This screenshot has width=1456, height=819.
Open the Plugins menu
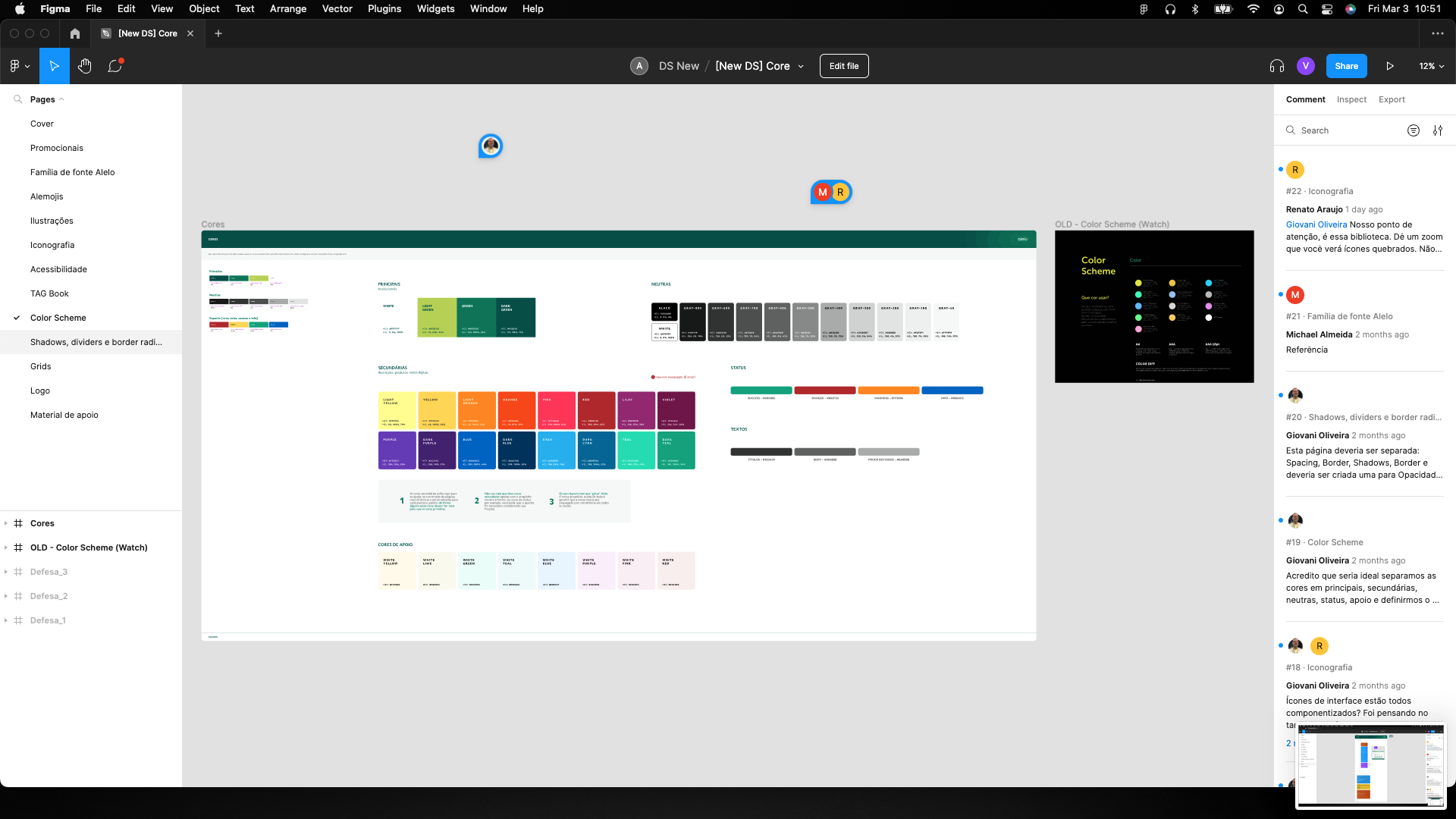point(384,8)
